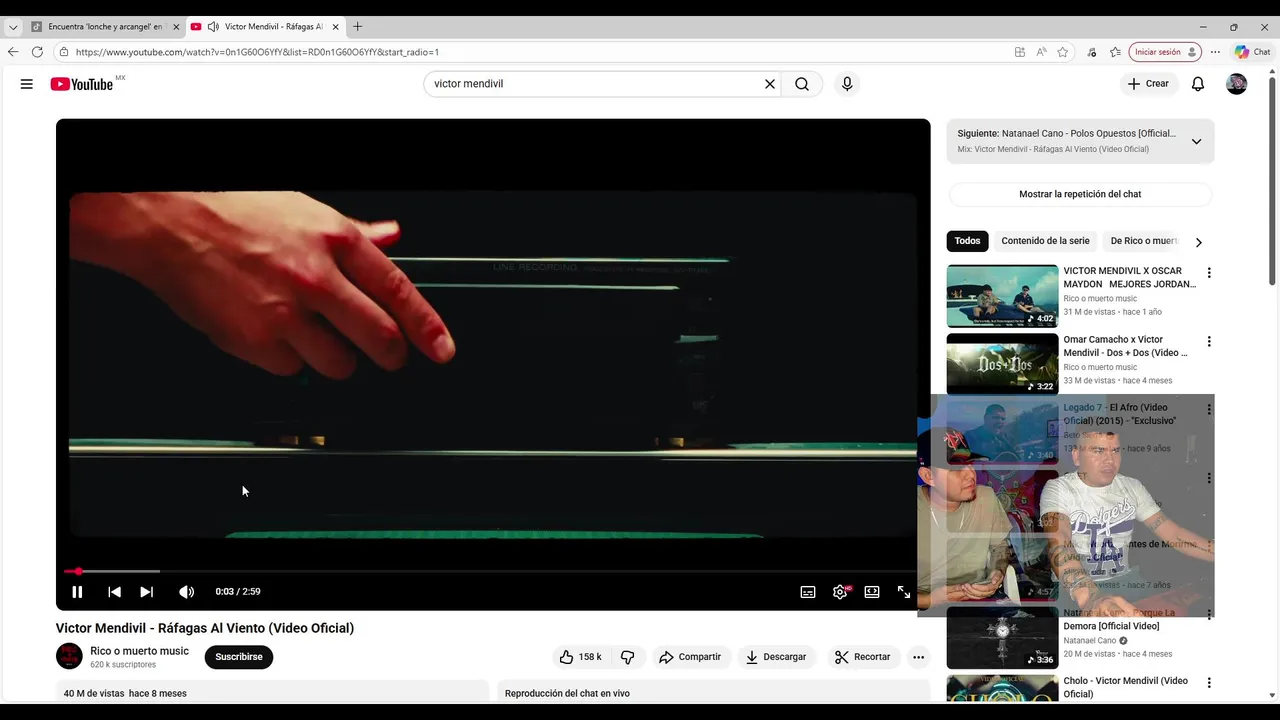Expand the Mix playlist panel chevron
Image resolution: width=1280 pixels, height=720 pixels.
[x=1196, y=141]
